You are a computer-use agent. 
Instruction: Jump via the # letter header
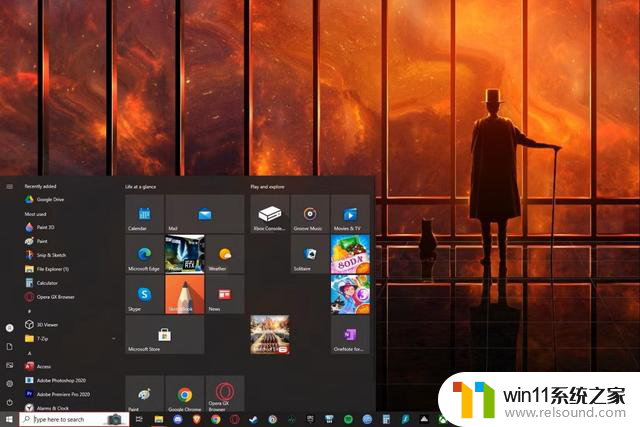click(x=29, y=311)
